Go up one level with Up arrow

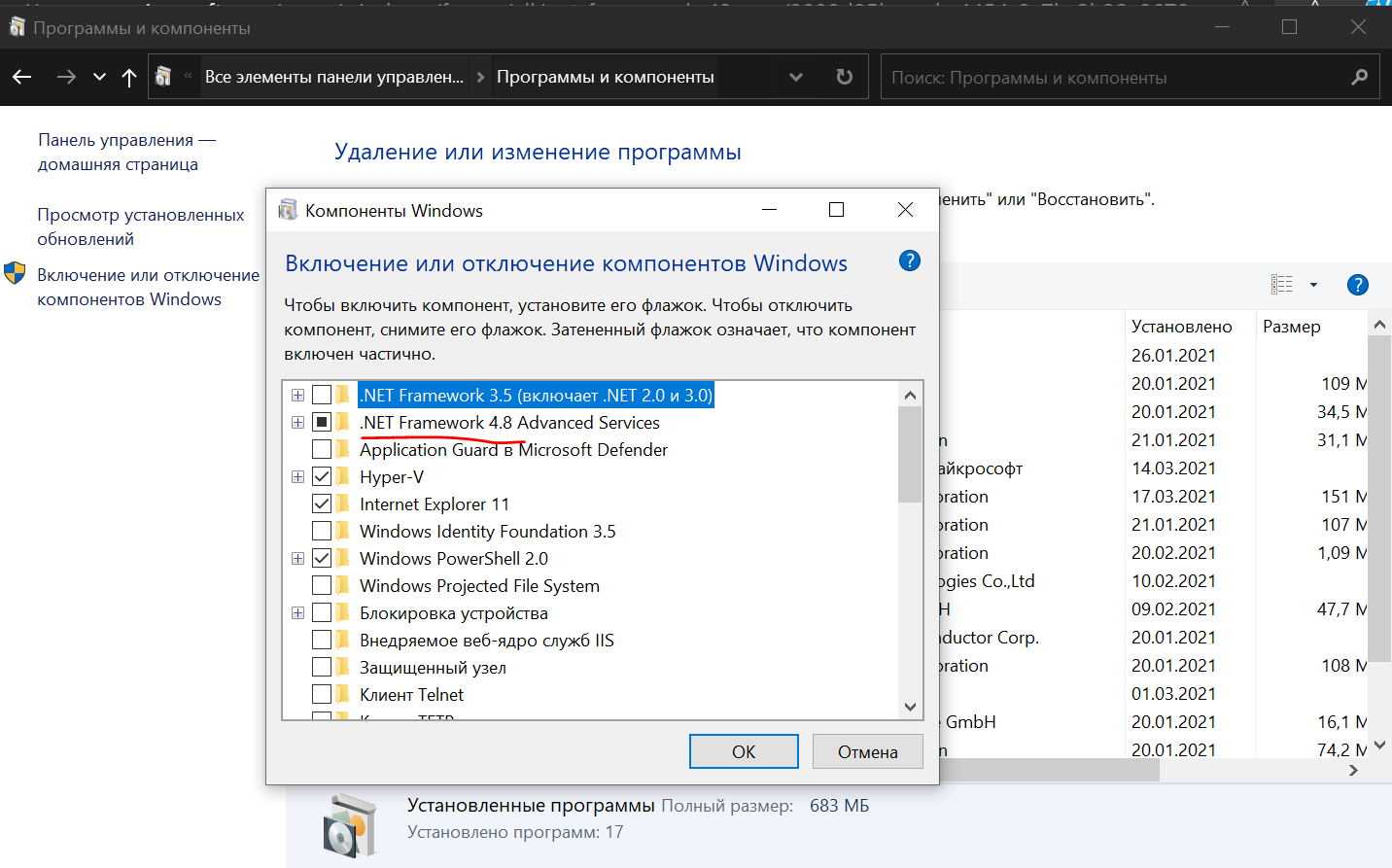click(129, 77)
